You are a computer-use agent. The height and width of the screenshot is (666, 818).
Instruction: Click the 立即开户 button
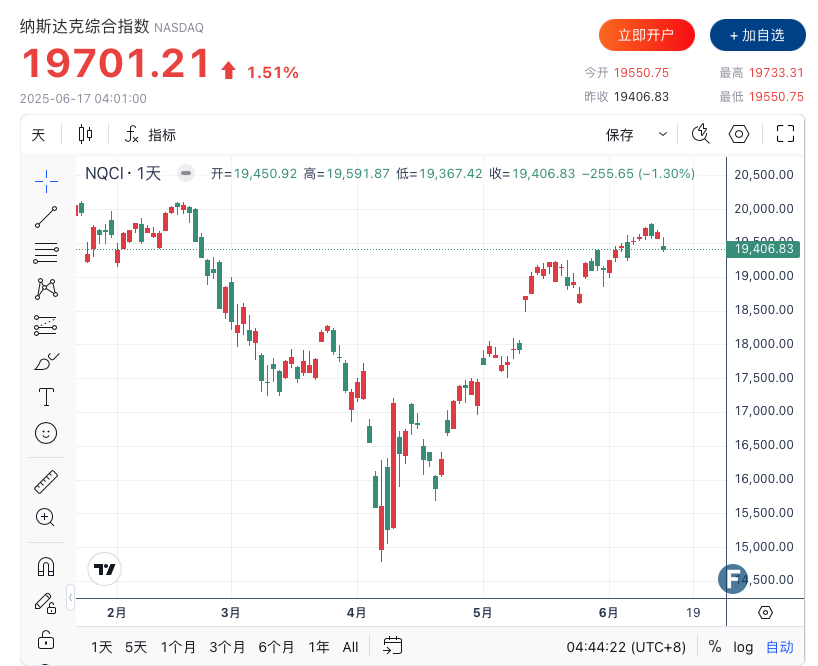pyautogui.click(x=646, y=35)
